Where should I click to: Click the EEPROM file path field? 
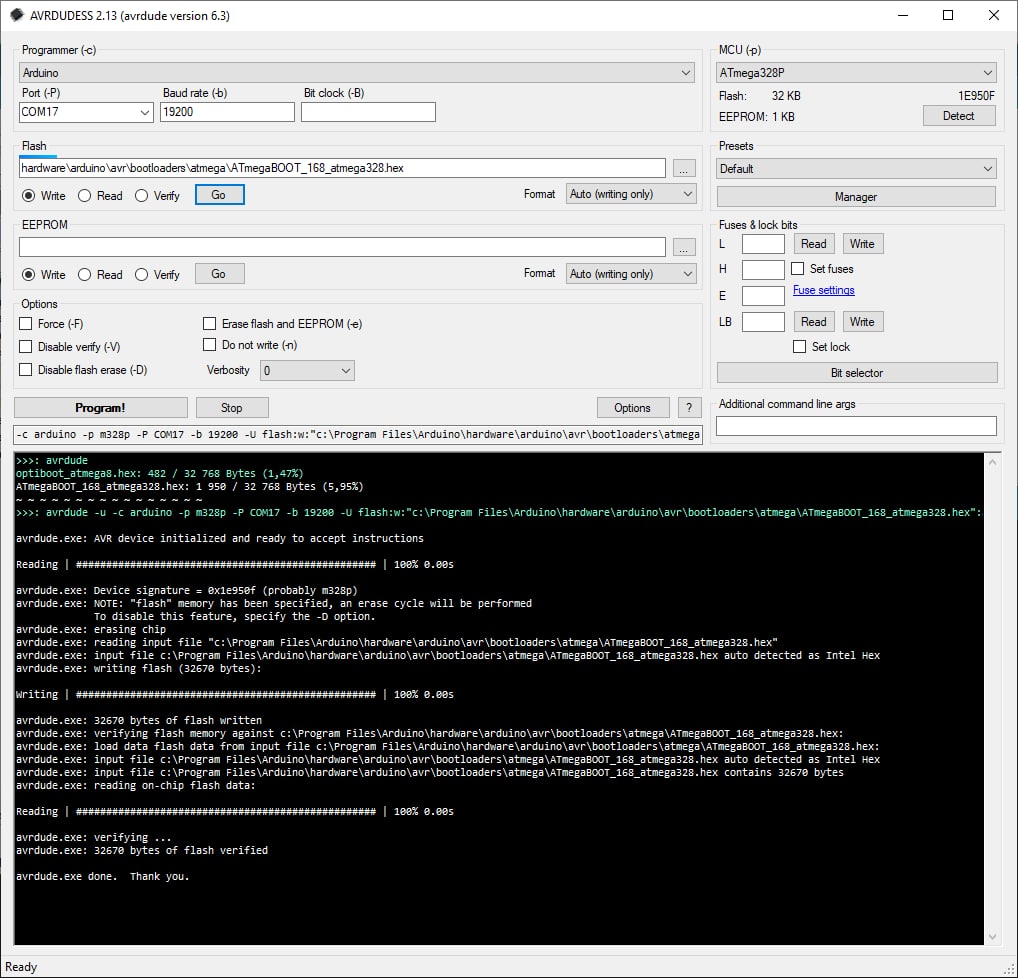342,247
